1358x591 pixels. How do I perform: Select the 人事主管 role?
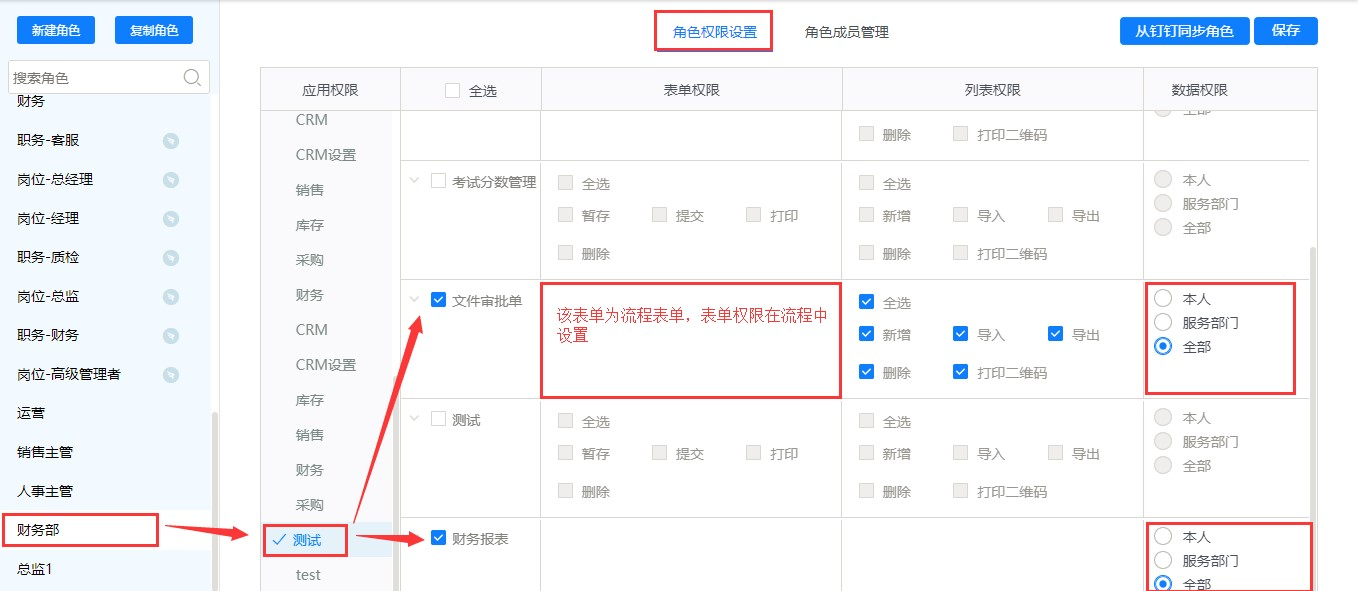45,491
